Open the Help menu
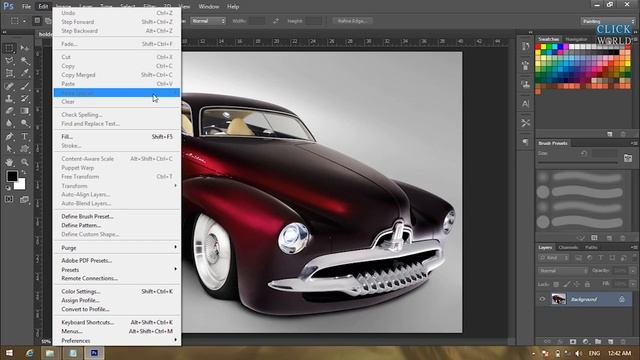Viewport: 640px width, 360px height. coord(233,7)
